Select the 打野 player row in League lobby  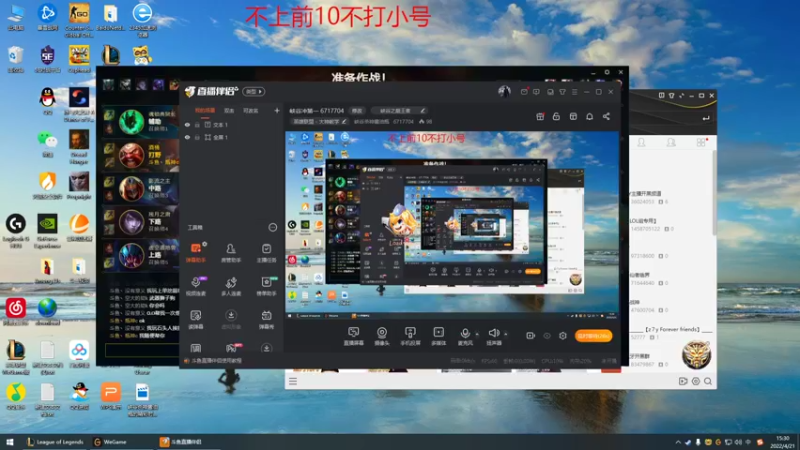click(140, 156)
